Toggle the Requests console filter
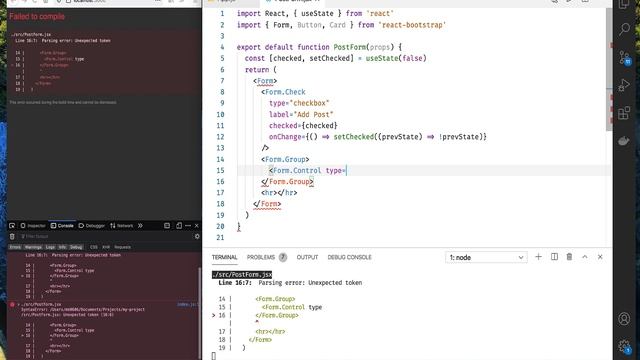640x360 pixels. pyautogui.click(x=122, y=247)
